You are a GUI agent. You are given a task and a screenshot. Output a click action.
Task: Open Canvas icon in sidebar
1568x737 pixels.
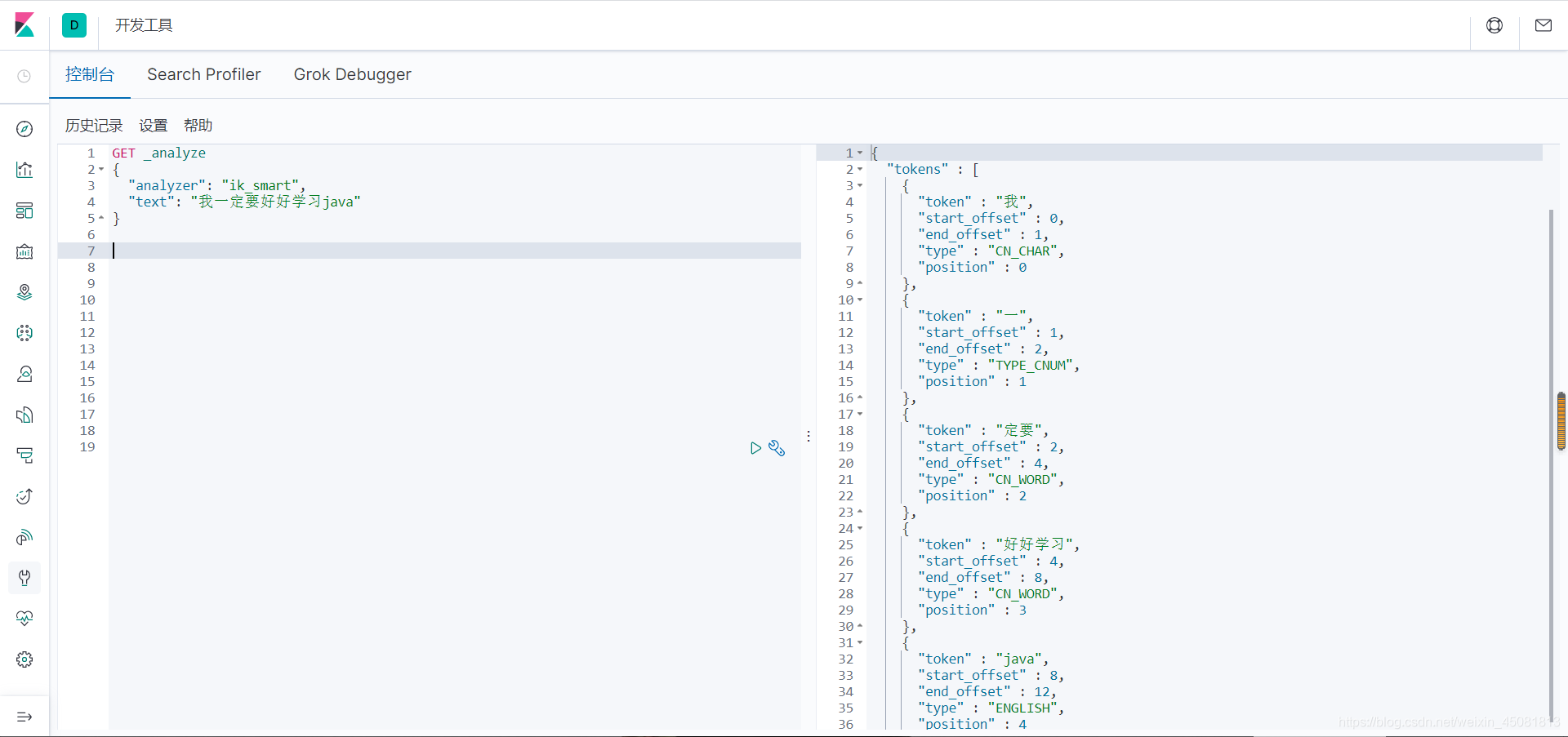24,251
